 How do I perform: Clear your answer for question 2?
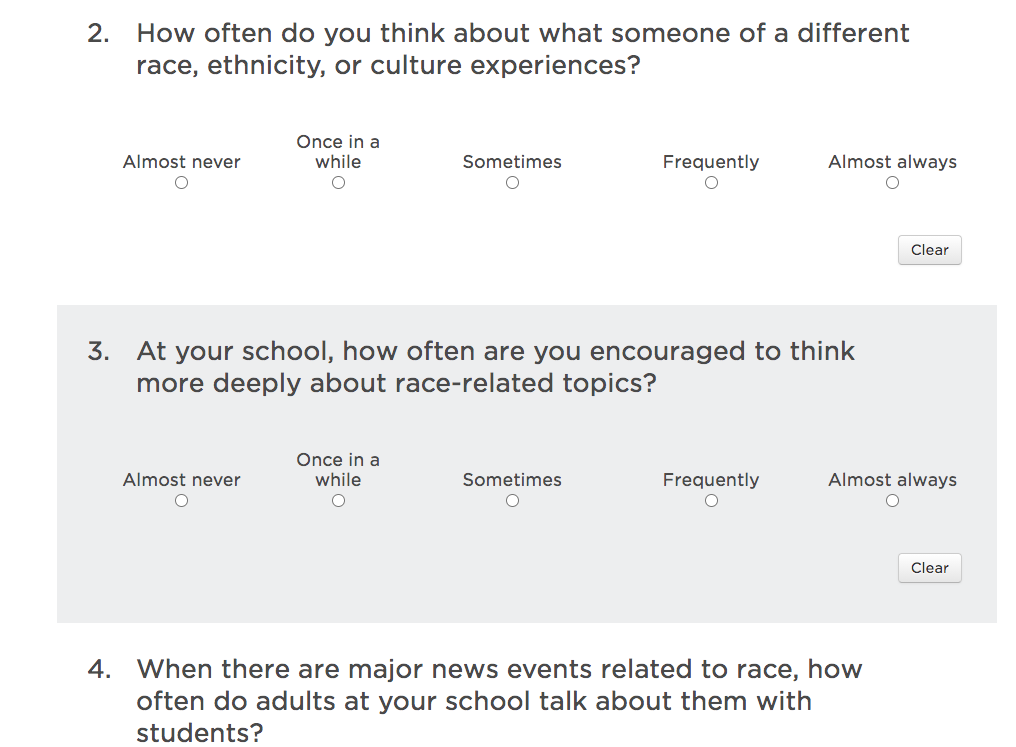pos(929,250)
